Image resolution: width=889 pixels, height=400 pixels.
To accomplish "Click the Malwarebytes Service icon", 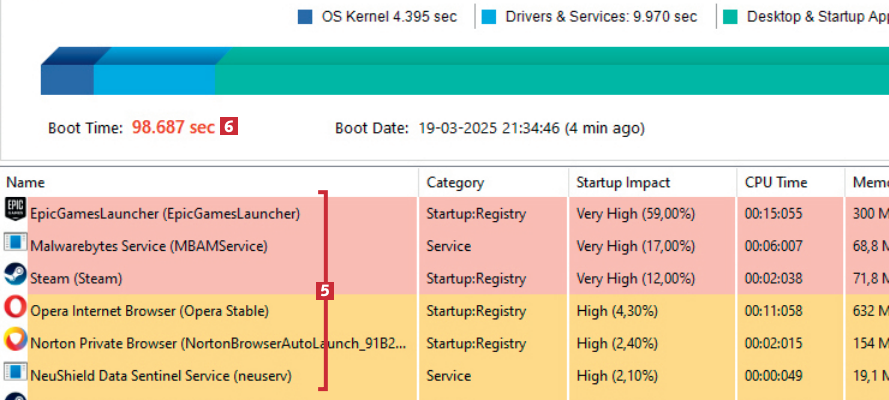I will tap(15, 243).
